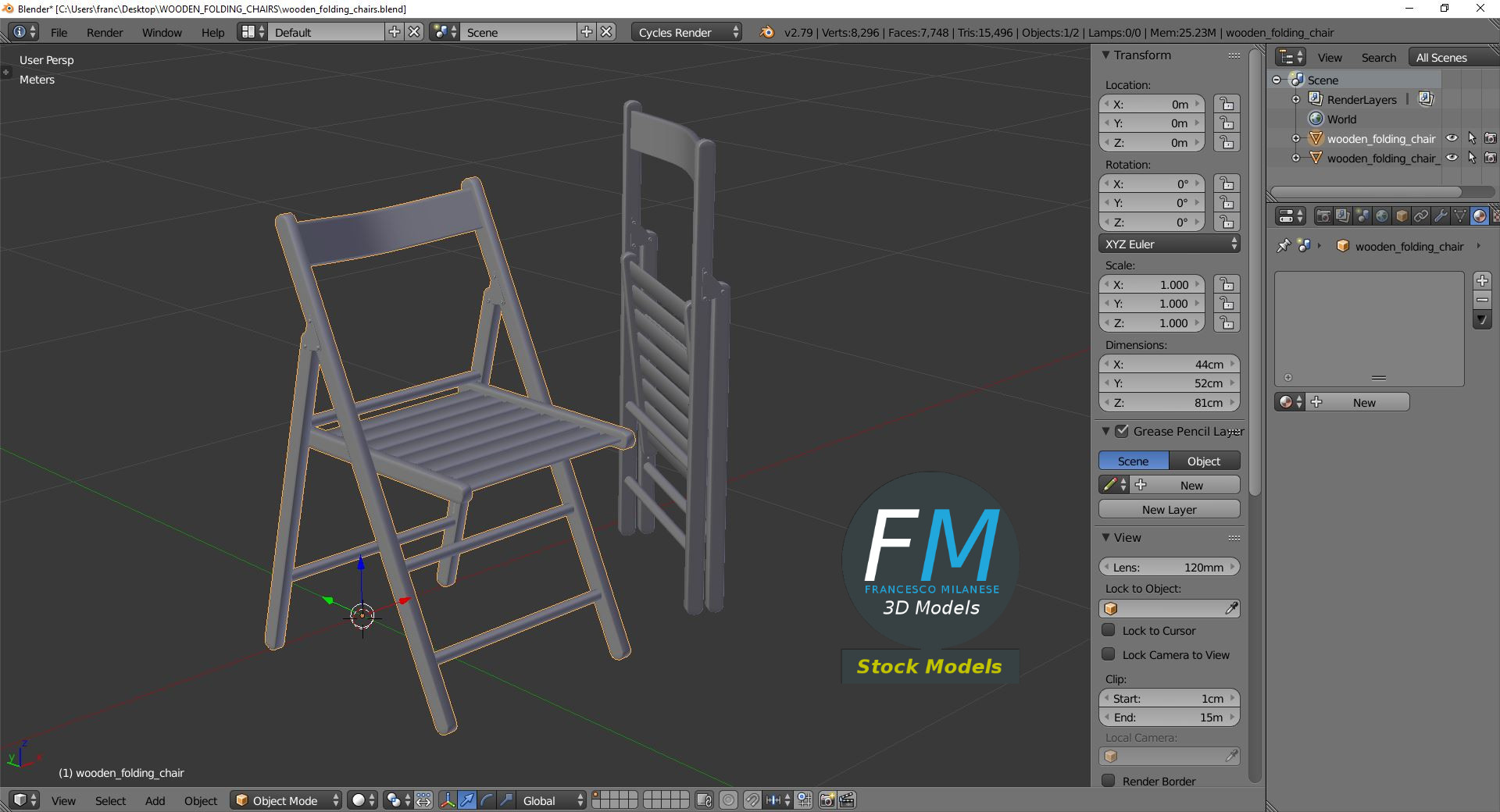
Task: Delete the Default screen layout with X icon
Action: 414,32
